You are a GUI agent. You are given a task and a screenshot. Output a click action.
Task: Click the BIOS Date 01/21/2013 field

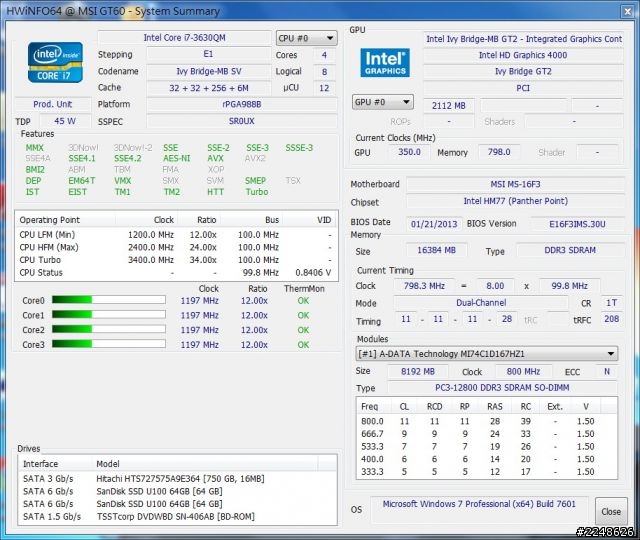coord(434,224)
